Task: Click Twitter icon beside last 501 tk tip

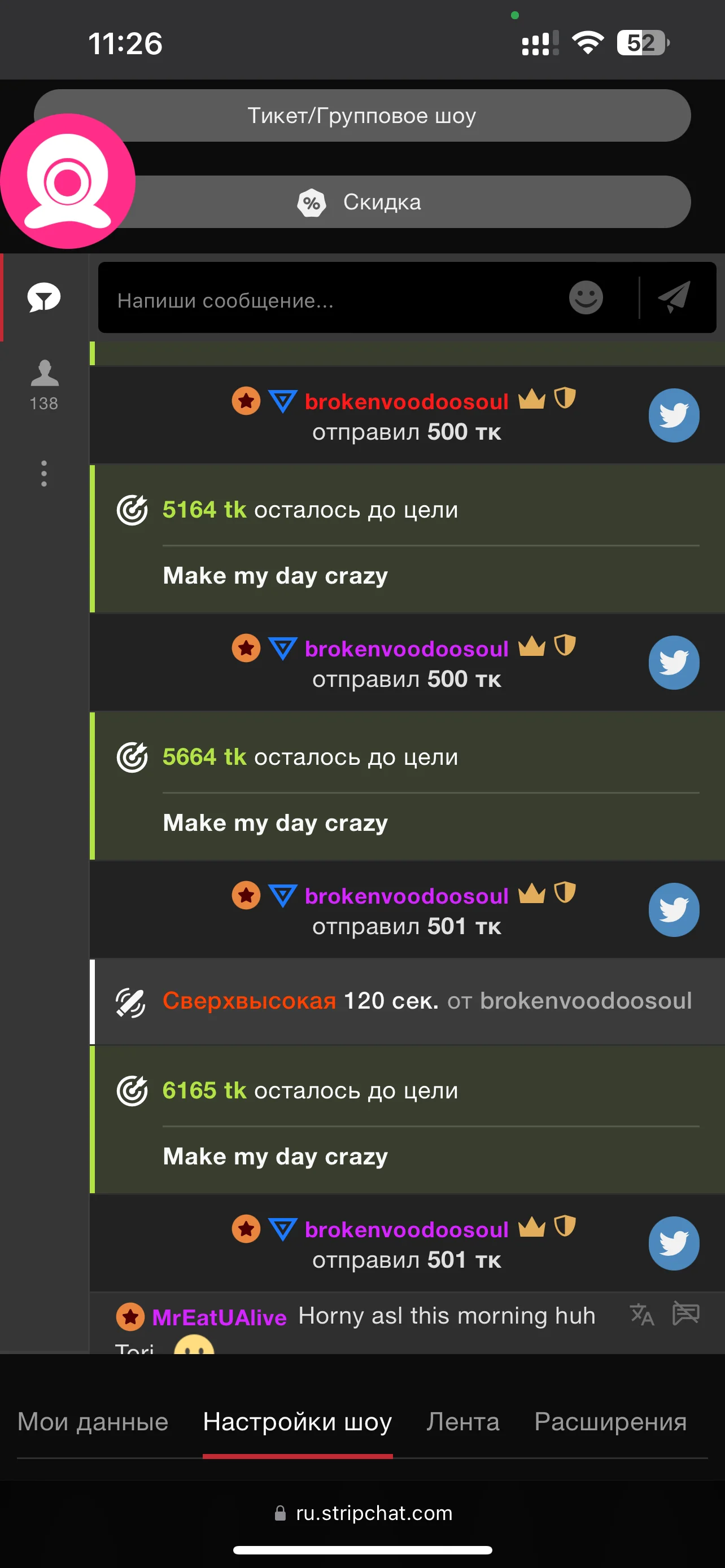Action: (673, 1243)
